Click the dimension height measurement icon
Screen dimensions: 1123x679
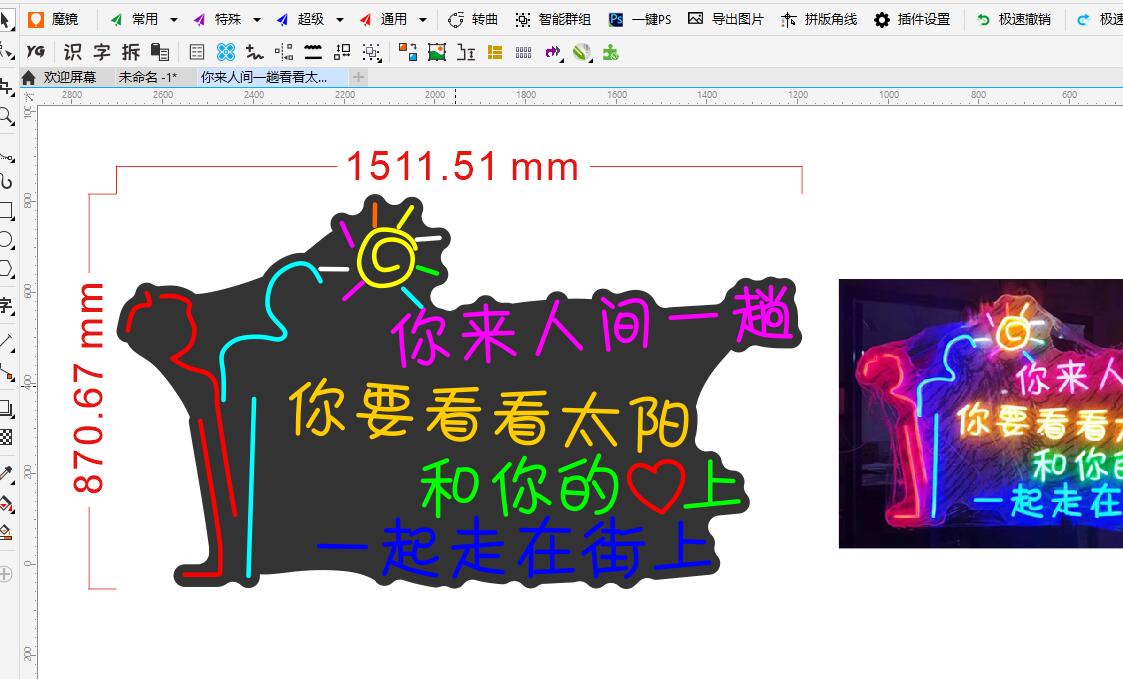pyautogui.click(x=466, y=52)
